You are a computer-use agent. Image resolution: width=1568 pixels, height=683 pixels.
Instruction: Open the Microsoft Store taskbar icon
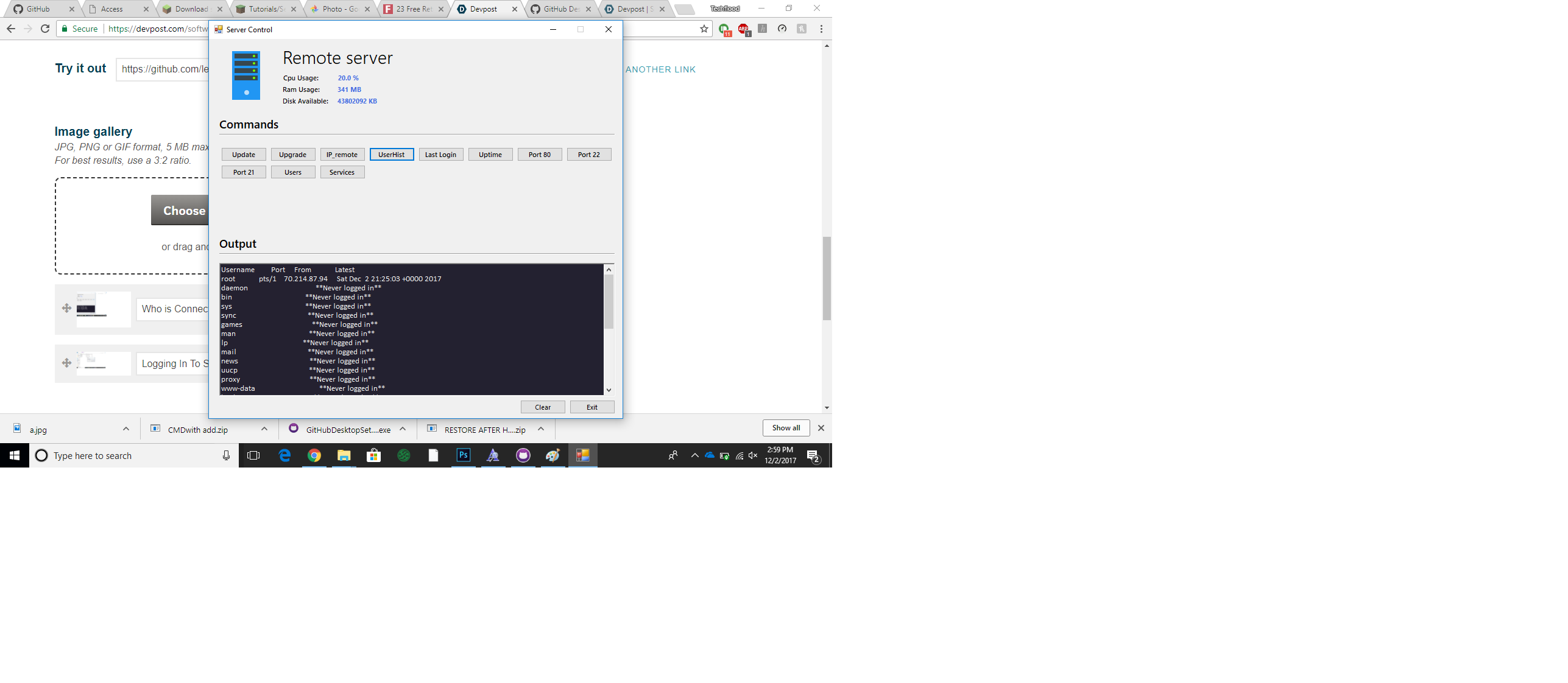pos(373,455)
